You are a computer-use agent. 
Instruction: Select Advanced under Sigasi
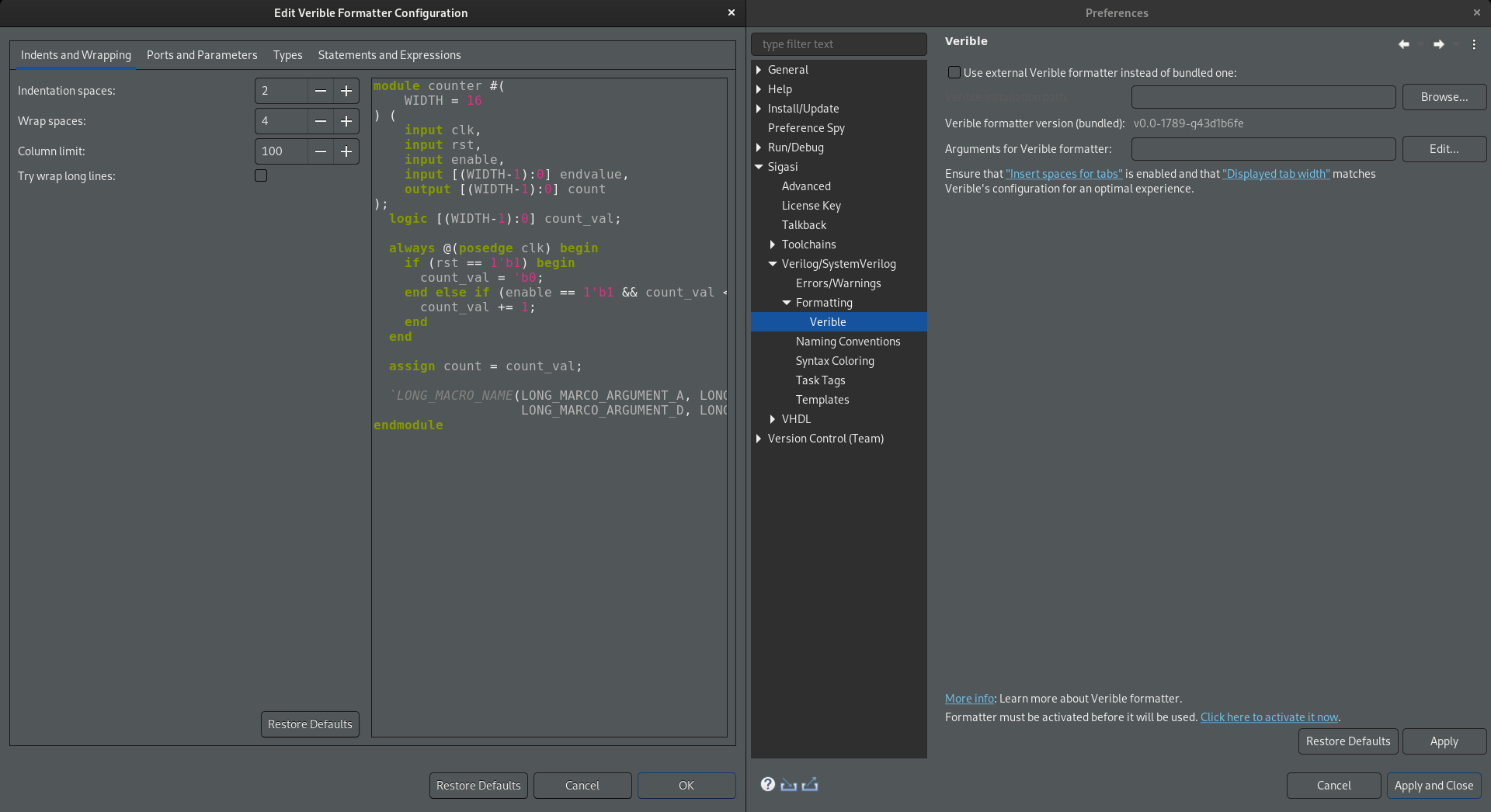point(806,186)
